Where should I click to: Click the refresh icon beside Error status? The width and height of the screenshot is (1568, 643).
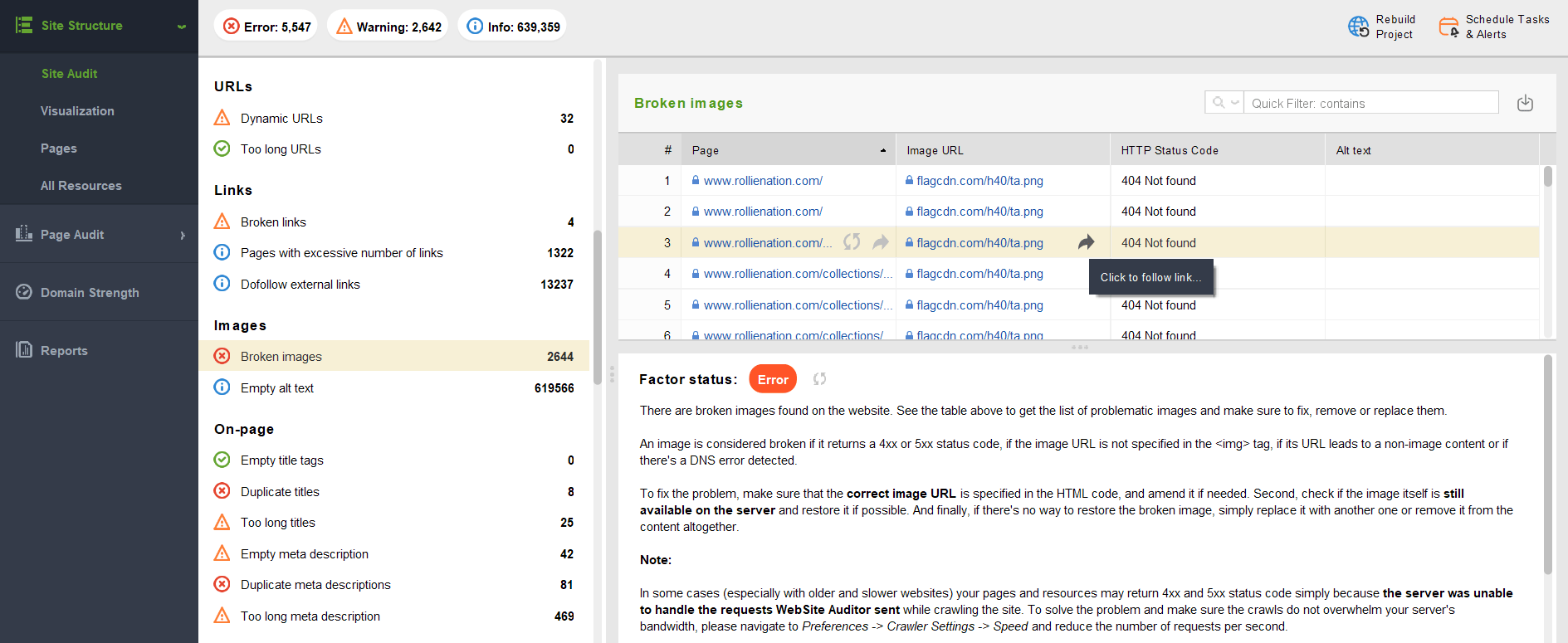tap(819, 379)
